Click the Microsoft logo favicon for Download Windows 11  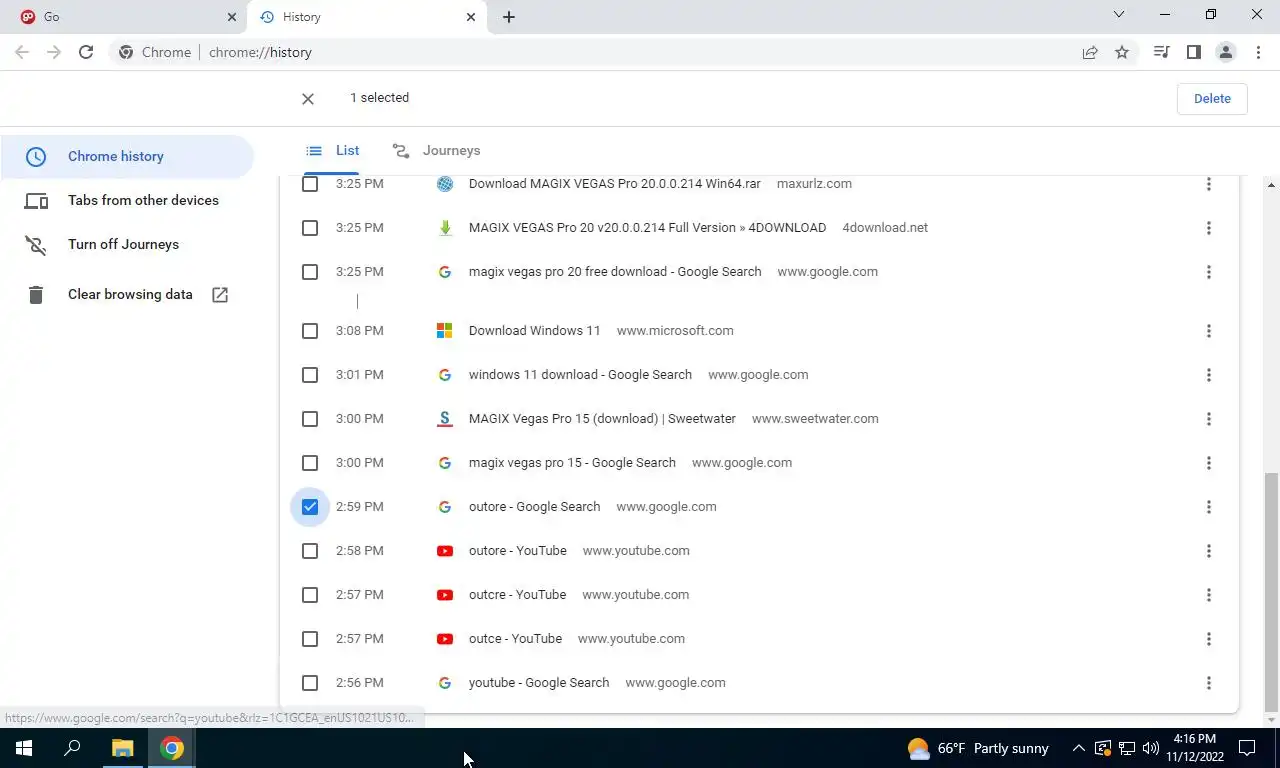click(445, 331)
